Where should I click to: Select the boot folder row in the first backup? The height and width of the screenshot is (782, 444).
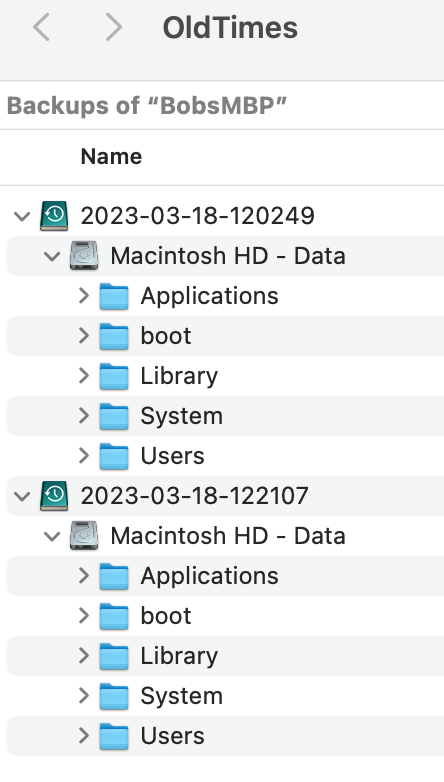[225, 336]
